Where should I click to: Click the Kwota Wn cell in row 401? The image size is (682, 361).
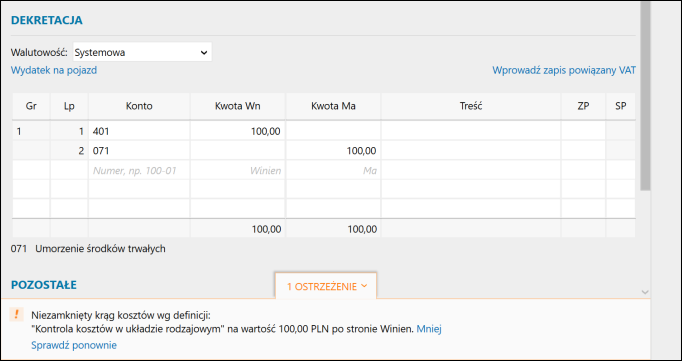pos(238,130)
